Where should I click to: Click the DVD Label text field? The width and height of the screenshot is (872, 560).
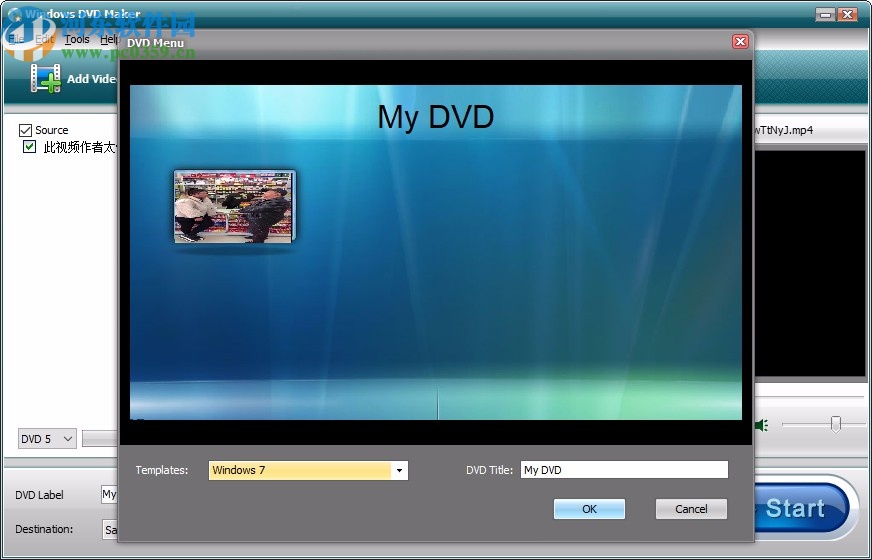coord(110,494)
